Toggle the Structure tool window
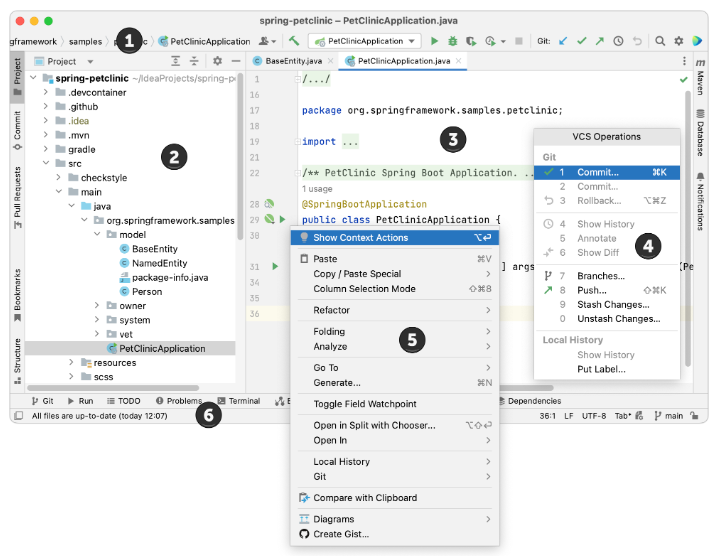This screenshot has height=556, width=717. coord(17,360)
